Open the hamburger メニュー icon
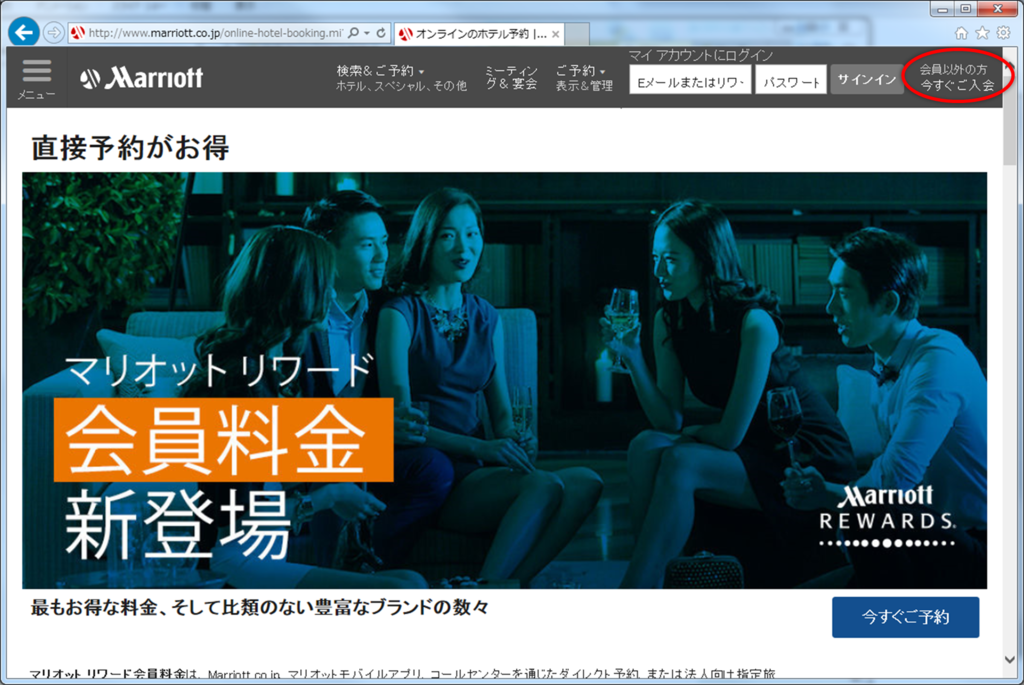 [x=37, y=78]
